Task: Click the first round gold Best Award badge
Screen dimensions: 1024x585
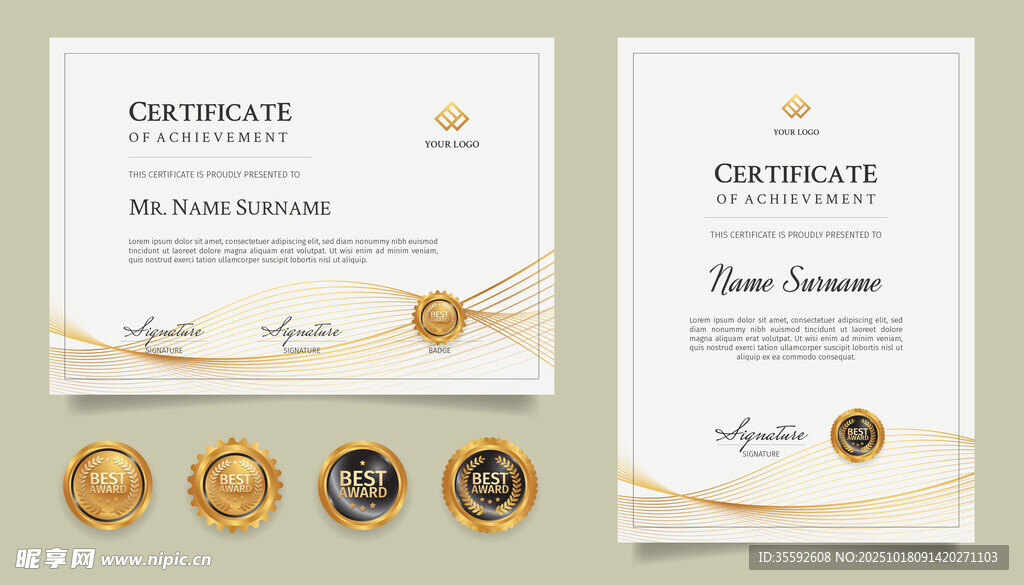Action: tap(108, 485)
